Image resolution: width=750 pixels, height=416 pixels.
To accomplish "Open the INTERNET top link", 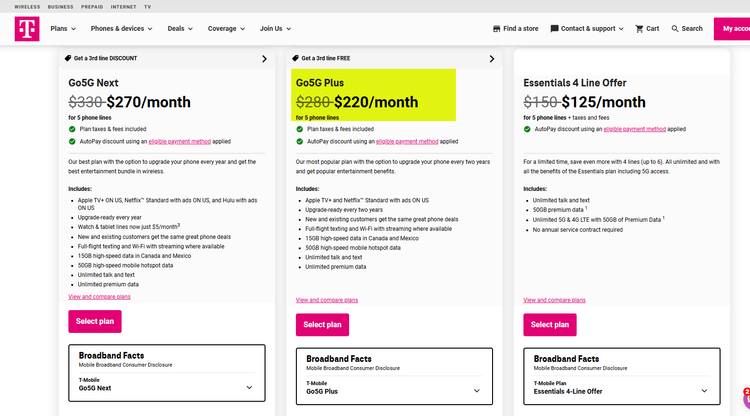I will (x=123, y=7).
